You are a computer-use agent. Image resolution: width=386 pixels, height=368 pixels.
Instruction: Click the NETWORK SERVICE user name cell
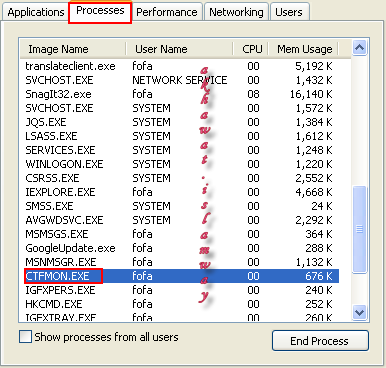tap(180, 80)
